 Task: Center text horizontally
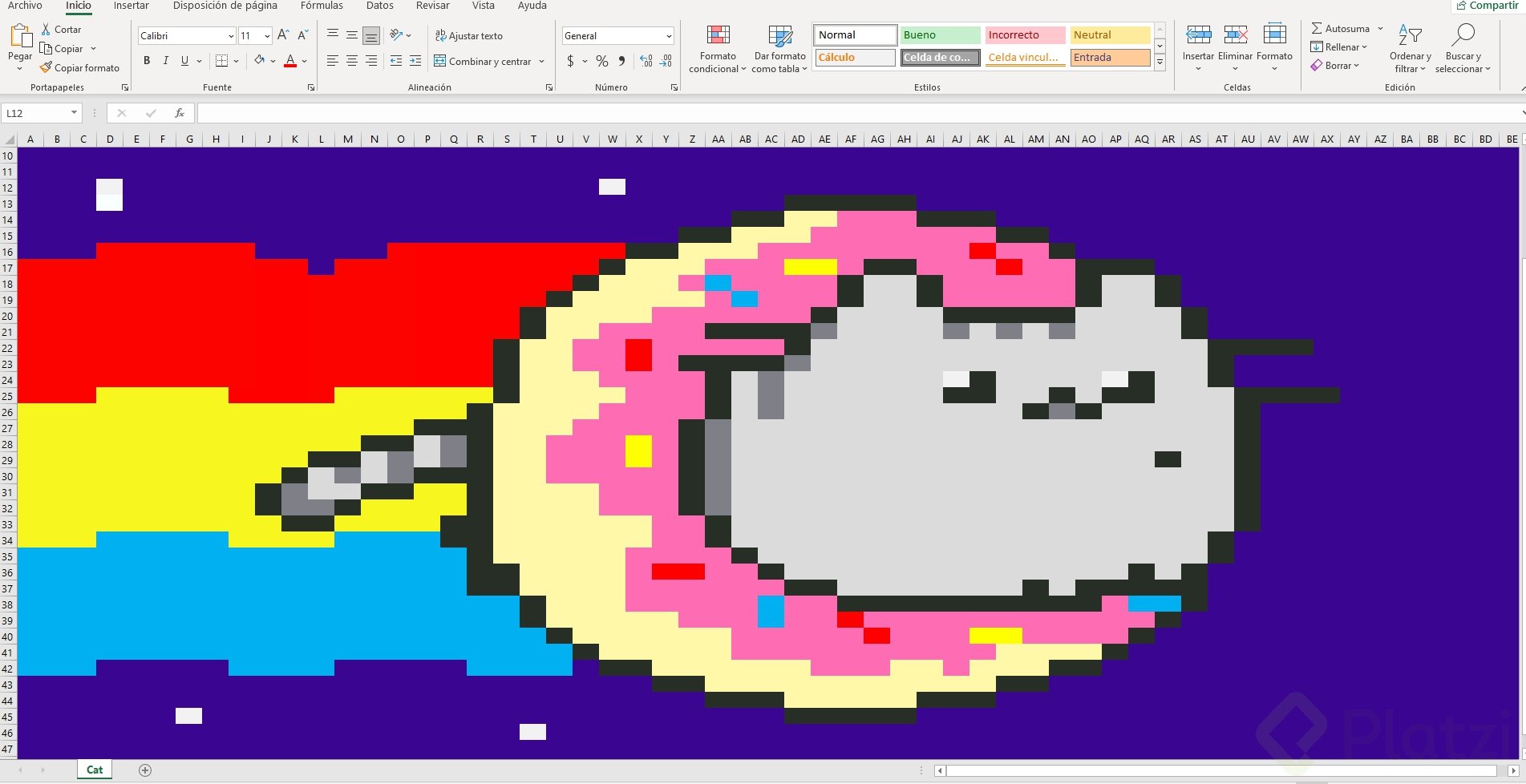tap(352, 60)
